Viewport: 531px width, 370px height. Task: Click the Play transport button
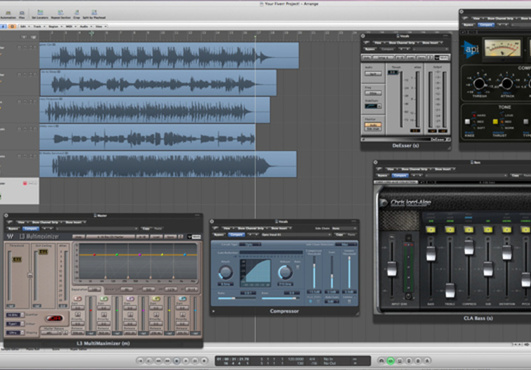tap(186, 361)
